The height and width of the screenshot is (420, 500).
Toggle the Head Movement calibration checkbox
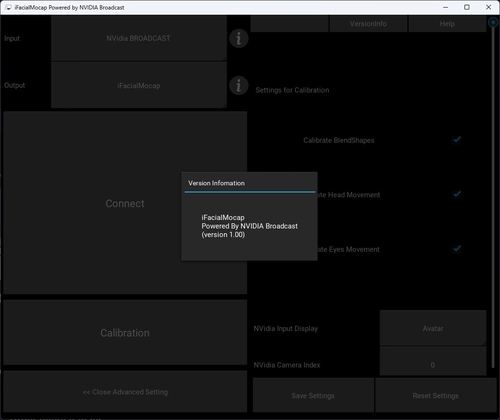coord(457,194)
